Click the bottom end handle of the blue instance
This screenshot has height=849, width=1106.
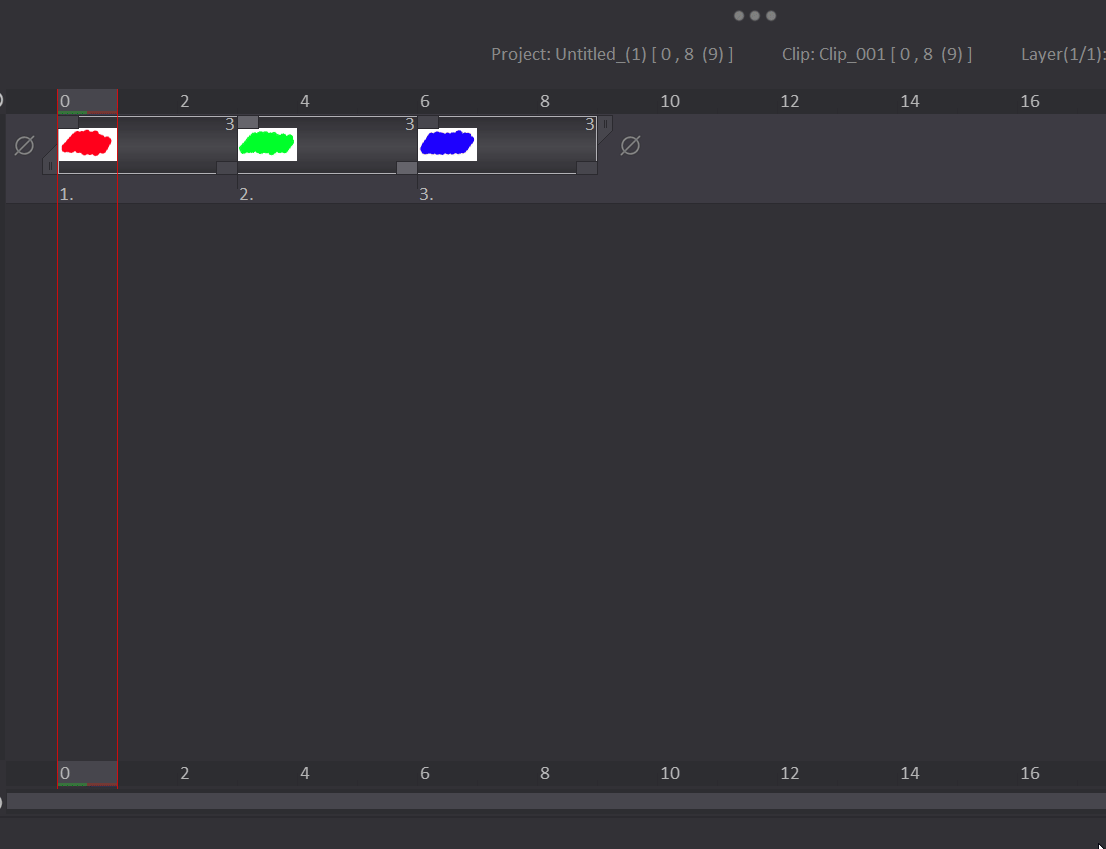(587, 168)
